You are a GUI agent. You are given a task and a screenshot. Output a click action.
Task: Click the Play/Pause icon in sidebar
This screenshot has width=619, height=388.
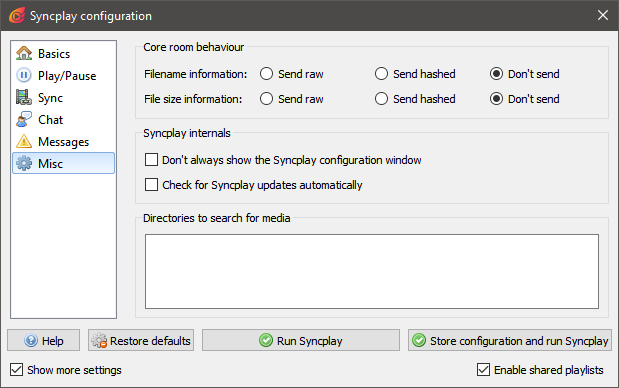click(24, 75)
